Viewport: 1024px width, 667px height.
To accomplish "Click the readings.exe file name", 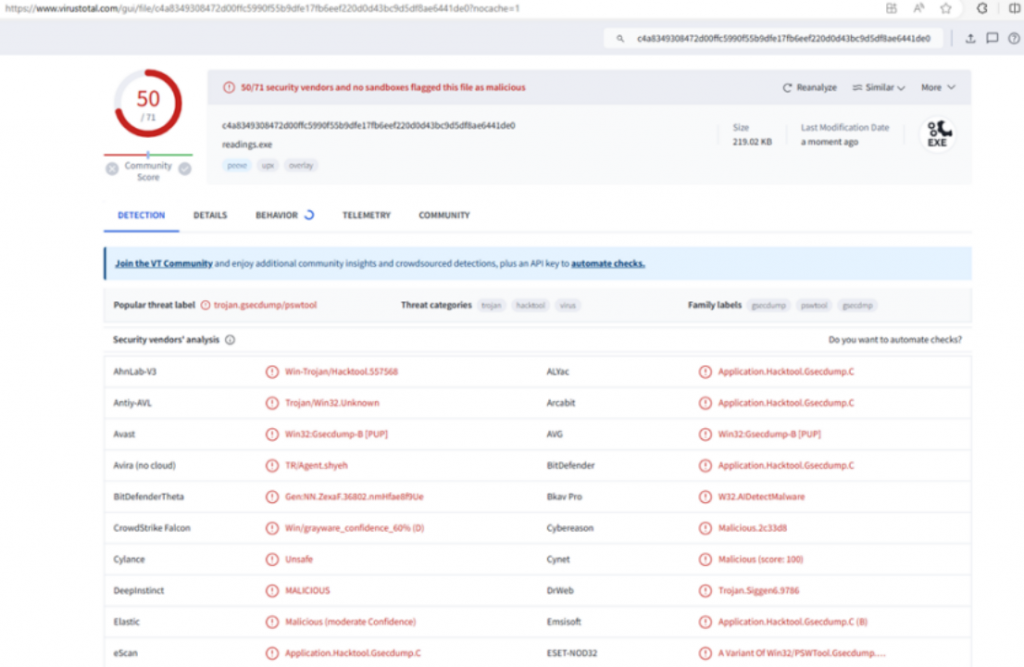I will (247, 145).
